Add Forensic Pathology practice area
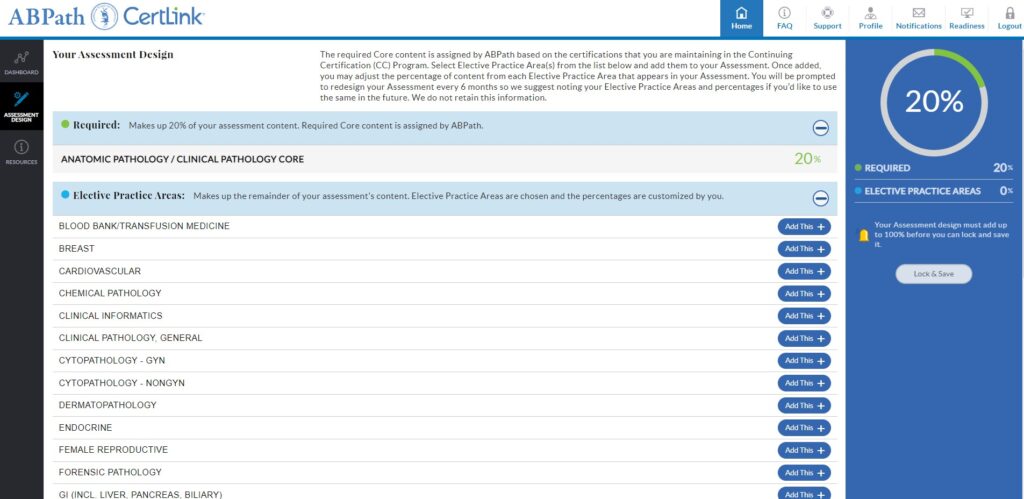This screenshot has width=1024, height=499. click(804, 473)
